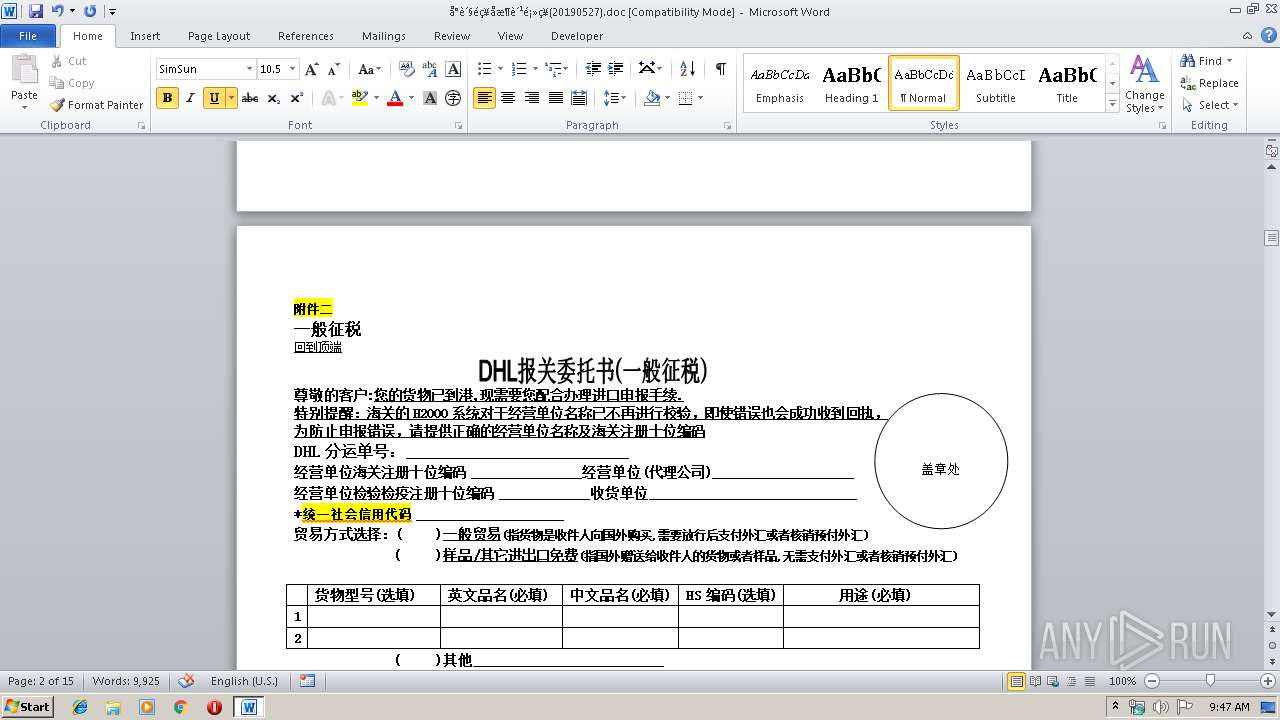Click the Increase Indent icon

[616, 69]
